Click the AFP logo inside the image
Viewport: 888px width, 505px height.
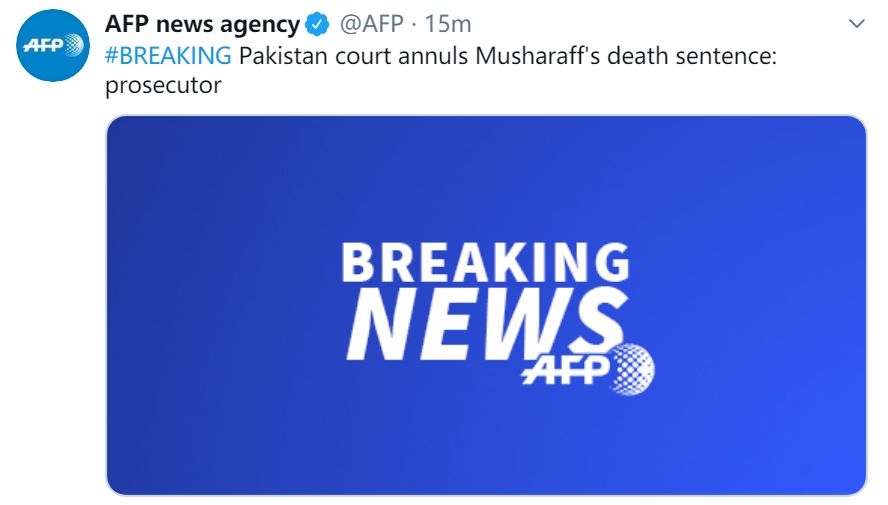click(588, 369)
